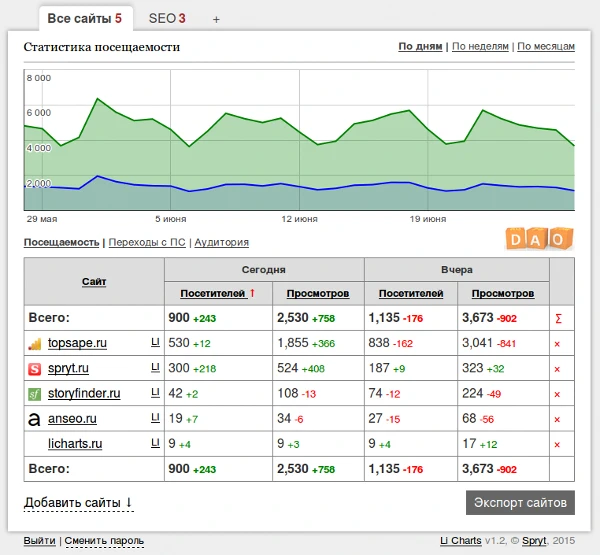Screen dimensions: 600x555
Task: Sort by the 'Сайт' column header
Action: tap(94, 282)
